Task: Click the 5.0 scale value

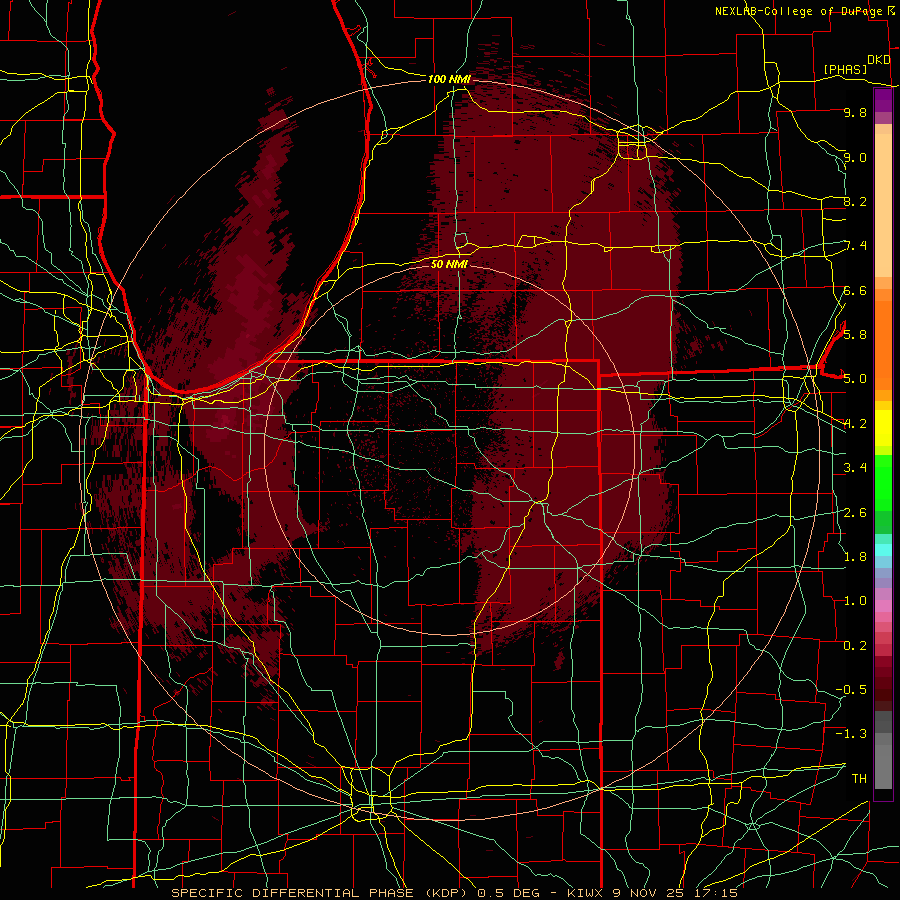Action: (855, 379)
